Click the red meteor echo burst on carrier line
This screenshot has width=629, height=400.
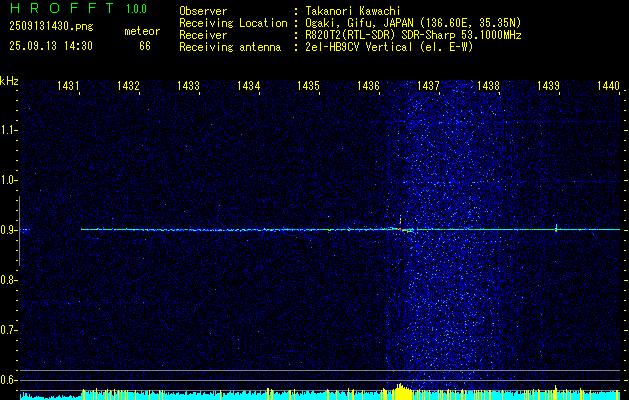(x=401, y=227)
